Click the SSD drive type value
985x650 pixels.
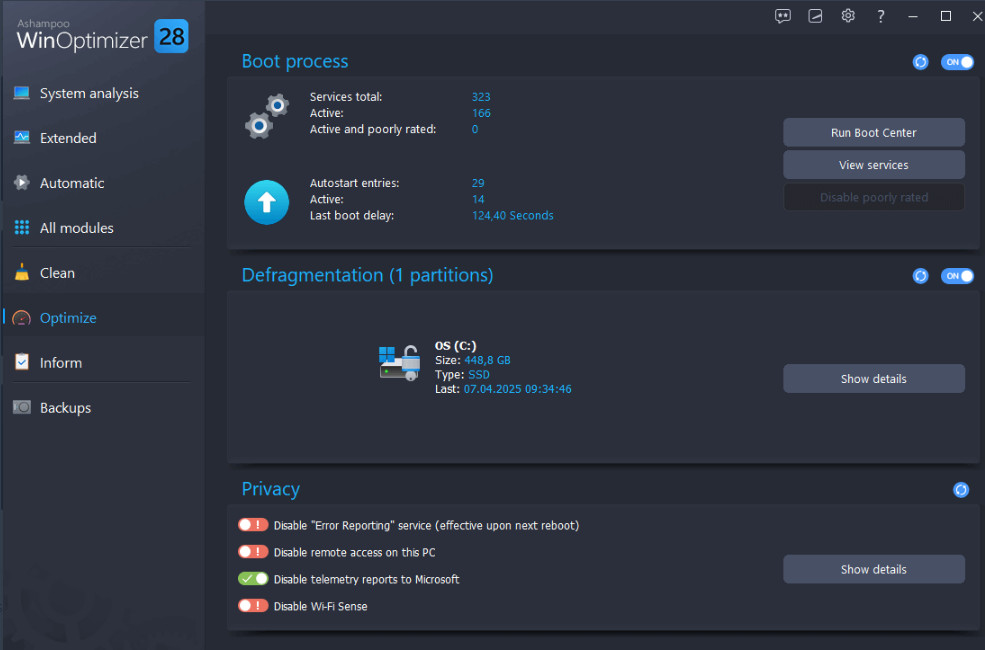tap(479, 374)
